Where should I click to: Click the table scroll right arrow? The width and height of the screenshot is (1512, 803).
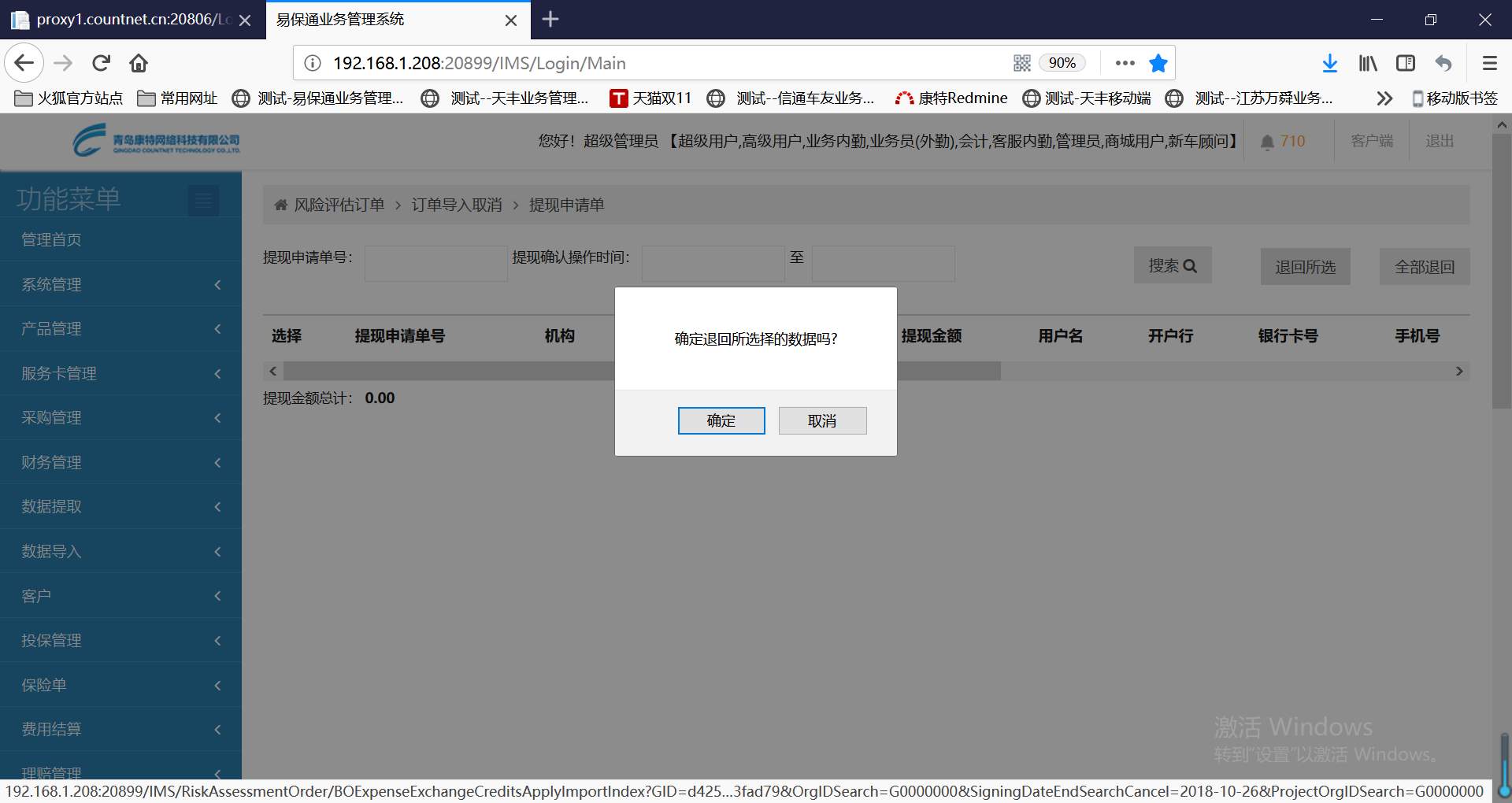click(1459, 371)
